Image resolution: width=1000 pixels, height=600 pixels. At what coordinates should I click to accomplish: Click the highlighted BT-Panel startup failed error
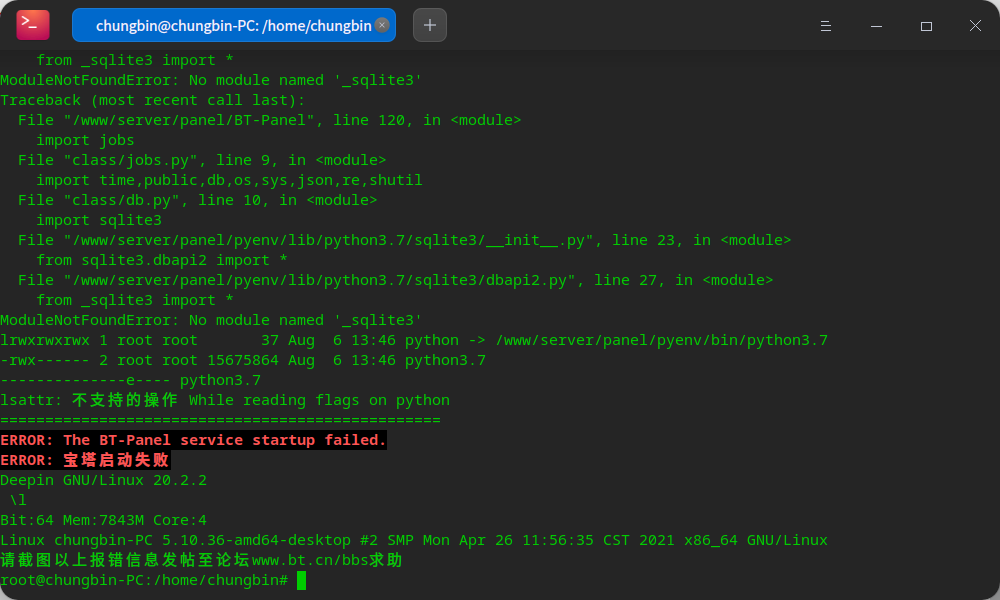[193, 440]
